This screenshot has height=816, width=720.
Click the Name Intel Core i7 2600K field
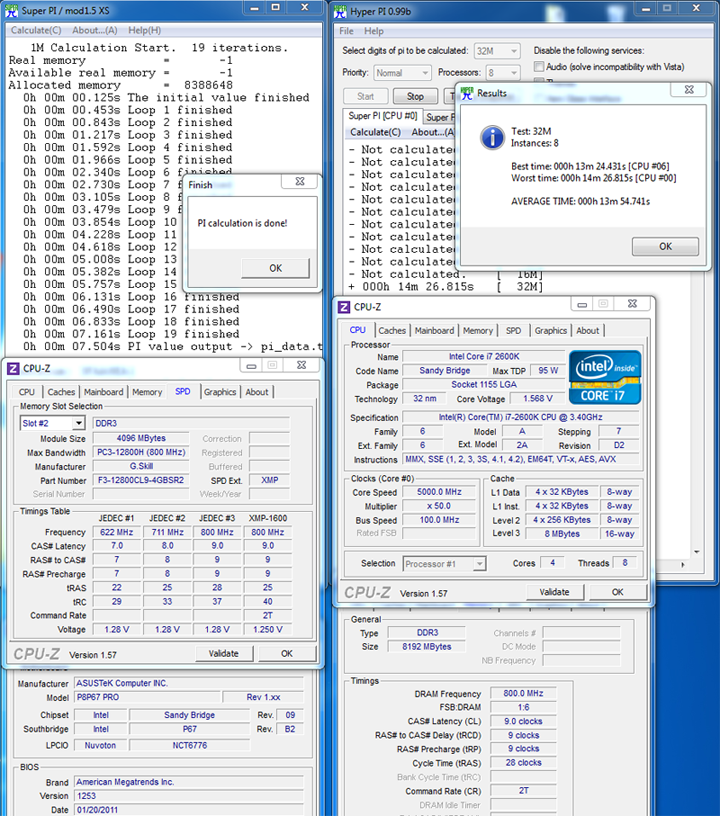pyautogui.click(x=484, y=356)
